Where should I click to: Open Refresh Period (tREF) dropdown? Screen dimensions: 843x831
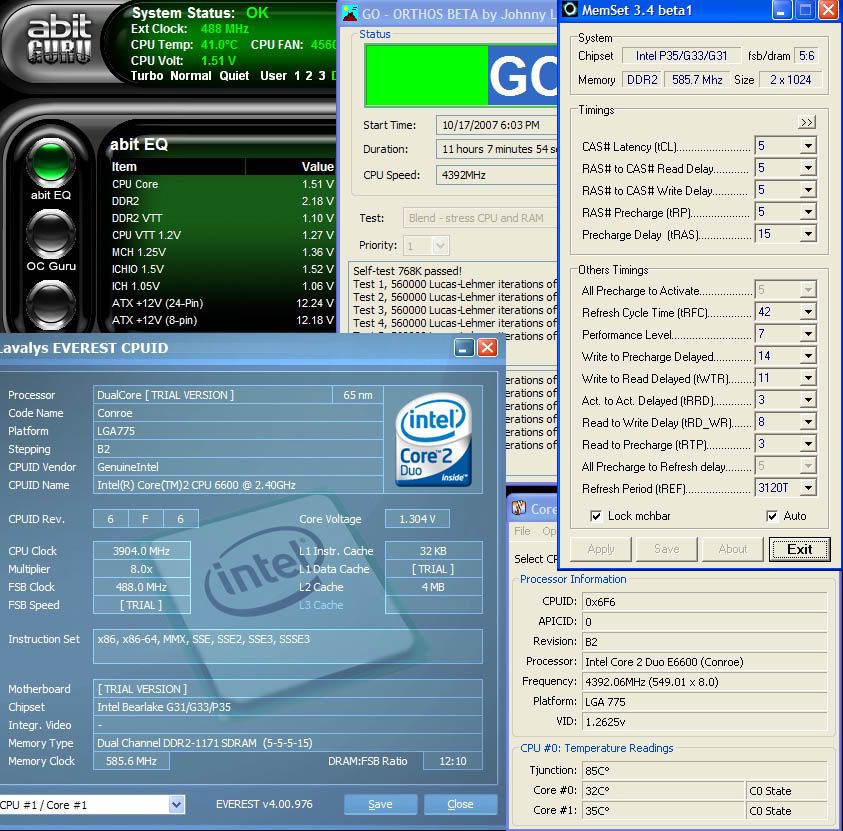click(808, 488)
